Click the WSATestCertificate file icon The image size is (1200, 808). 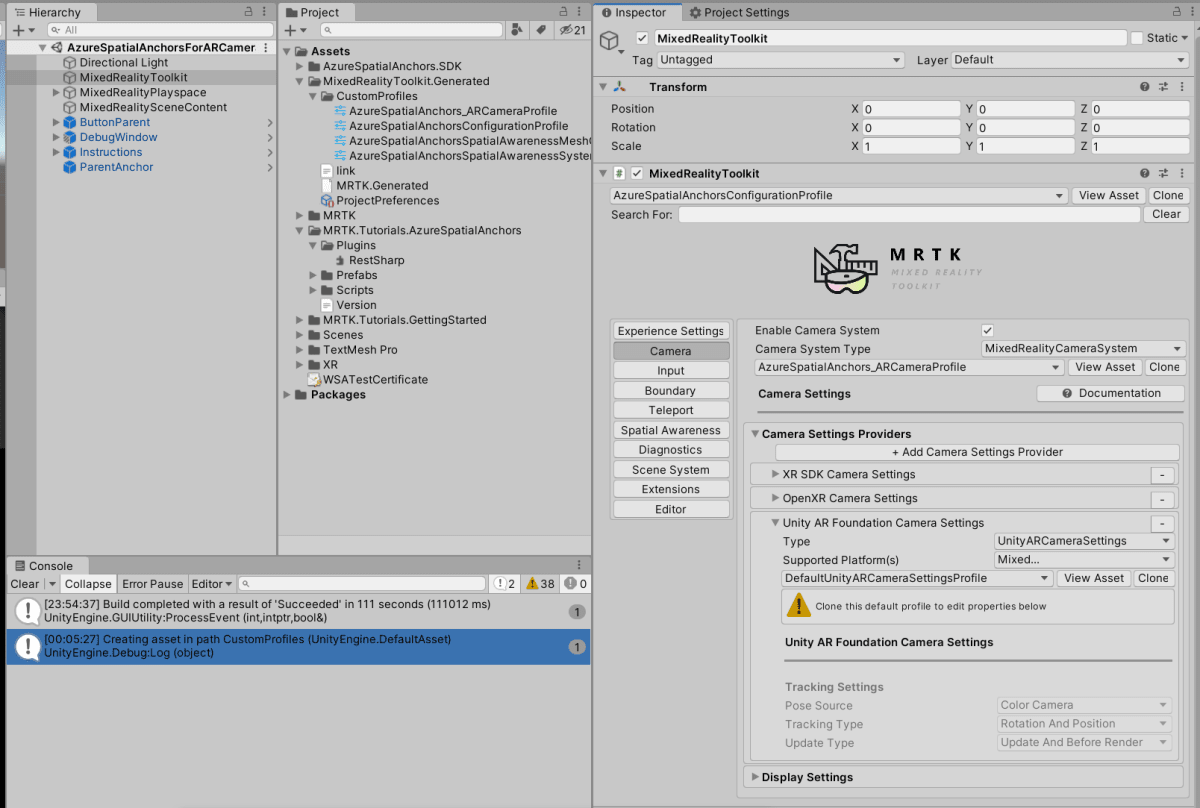coord(314,379)
